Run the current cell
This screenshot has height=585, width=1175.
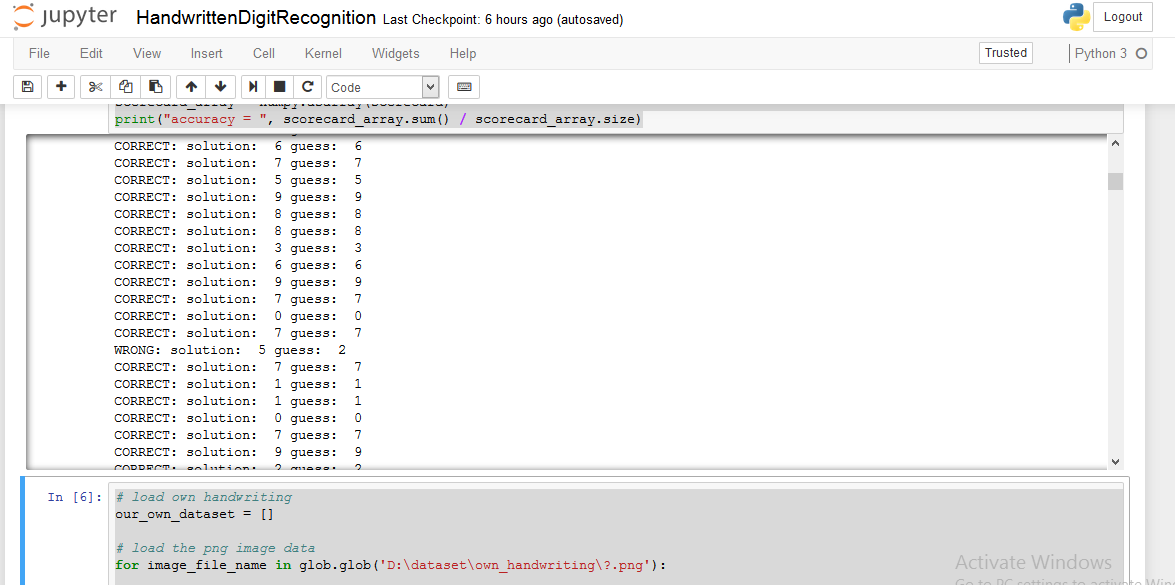coord(252,86)
